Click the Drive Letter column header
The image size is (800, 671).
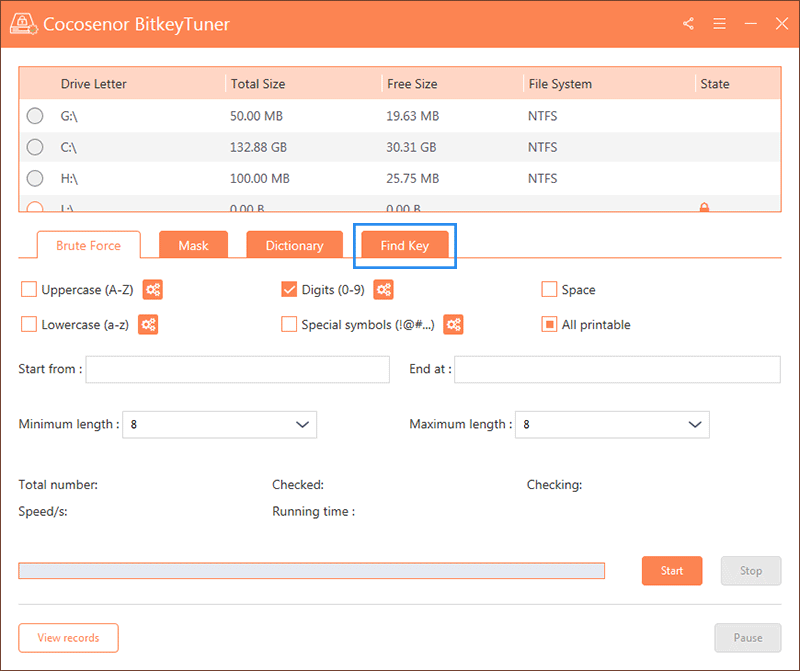click(x=93, y=84)
